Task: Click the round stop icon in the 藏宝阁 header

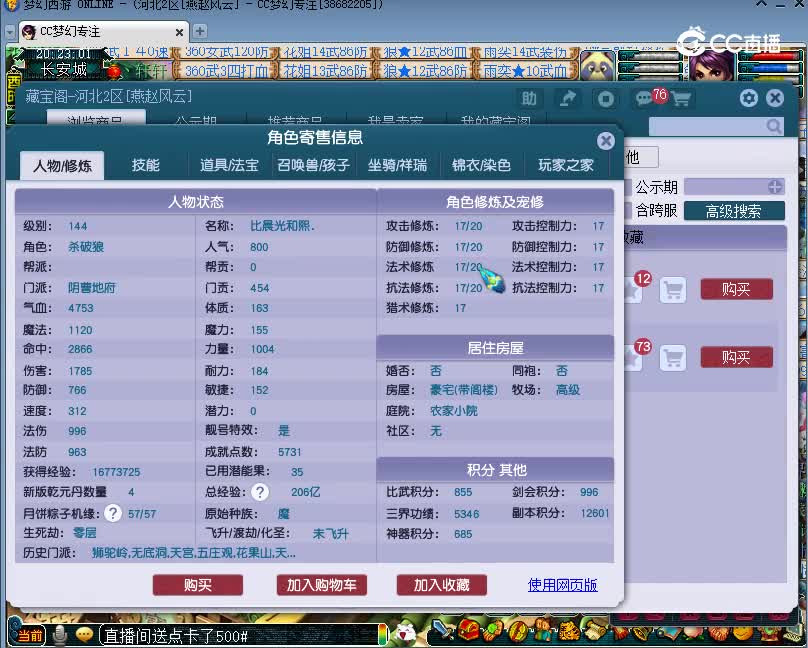Action: (x=605, y=98)
